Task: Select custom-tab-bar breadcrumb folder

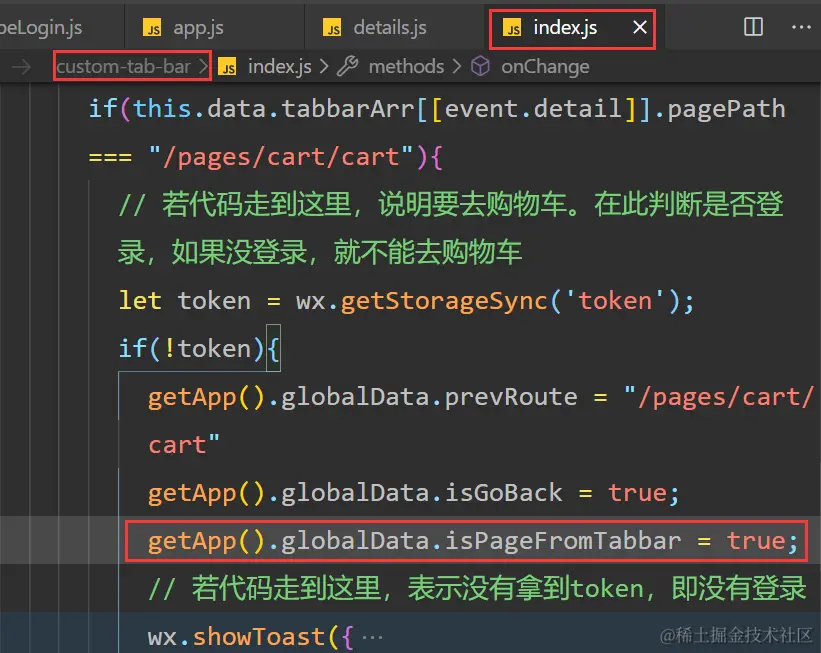Action: tap(123, 67)
